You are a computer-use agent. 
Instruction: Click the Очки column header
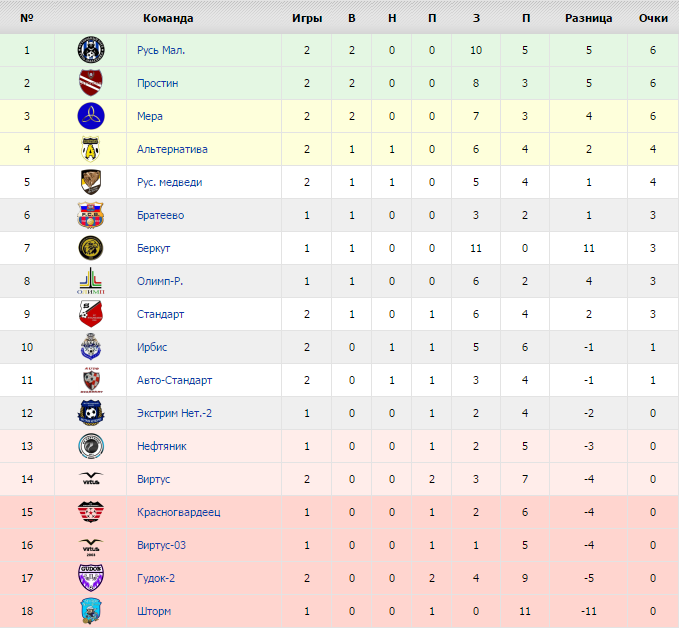pos(653,18)
